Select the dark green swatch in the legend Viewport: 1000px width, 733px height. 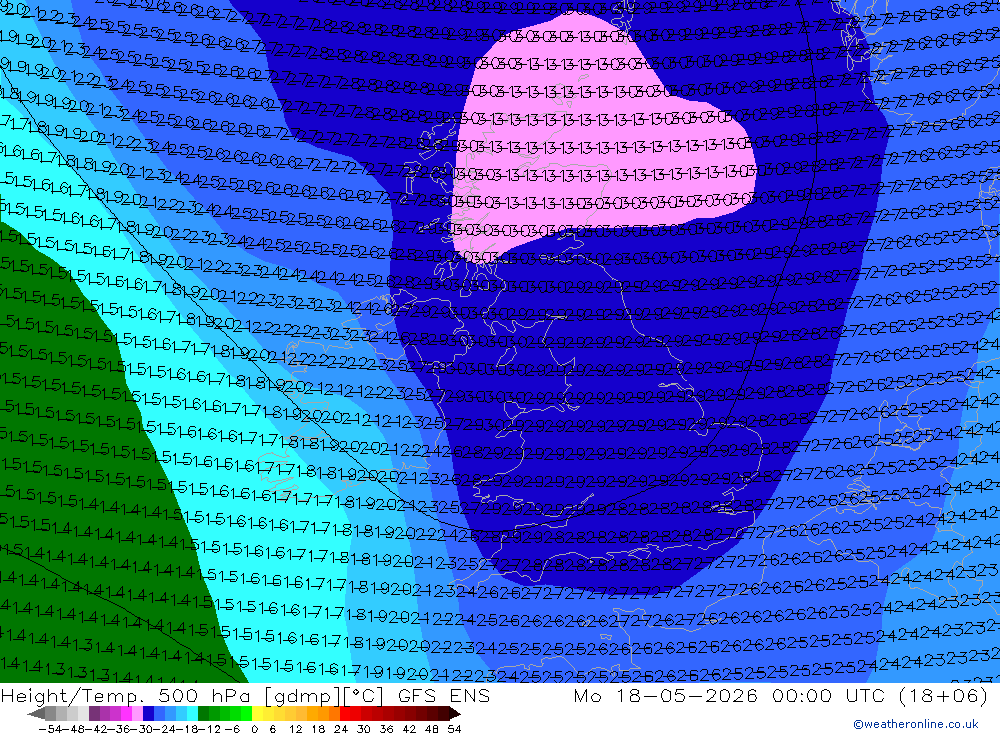point(203,713)
